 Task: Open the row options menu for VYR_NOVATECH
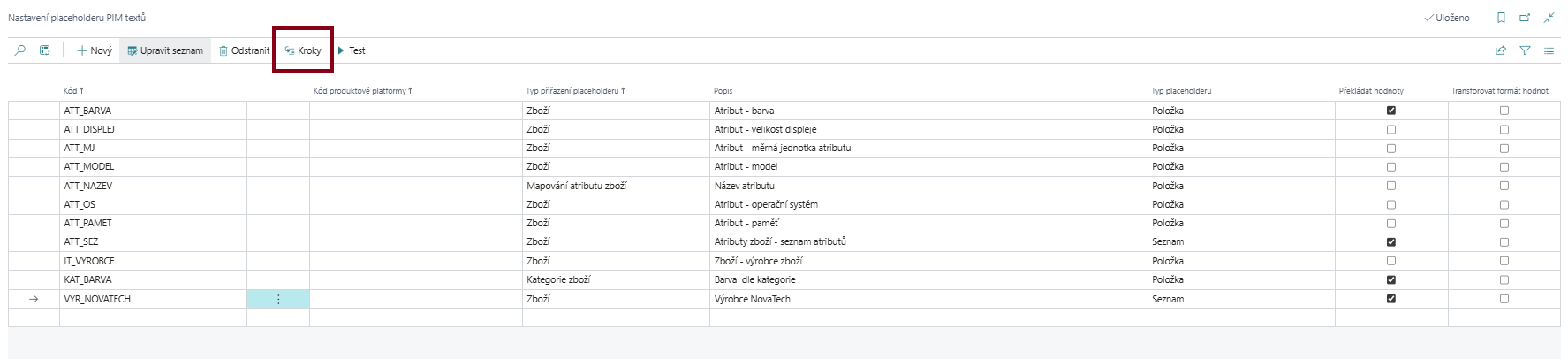click(x=278, y=299)
